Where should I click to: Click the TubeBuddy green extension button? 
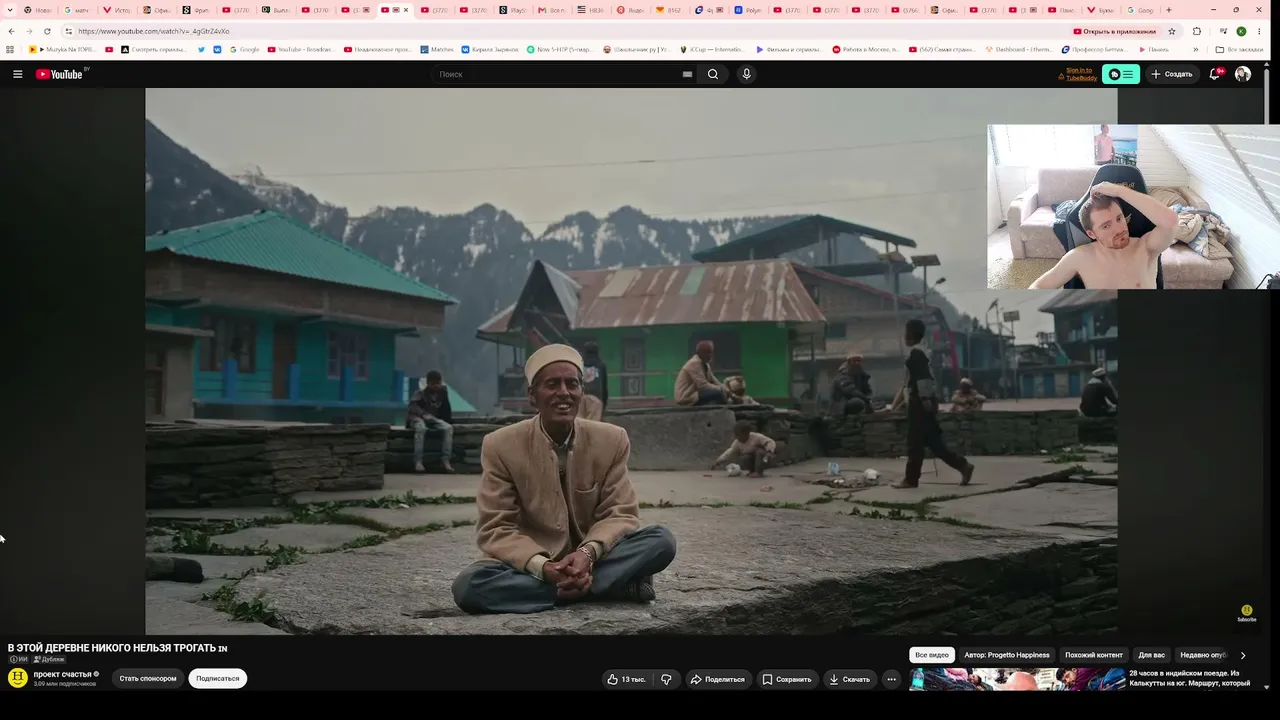coord(1121,74)
